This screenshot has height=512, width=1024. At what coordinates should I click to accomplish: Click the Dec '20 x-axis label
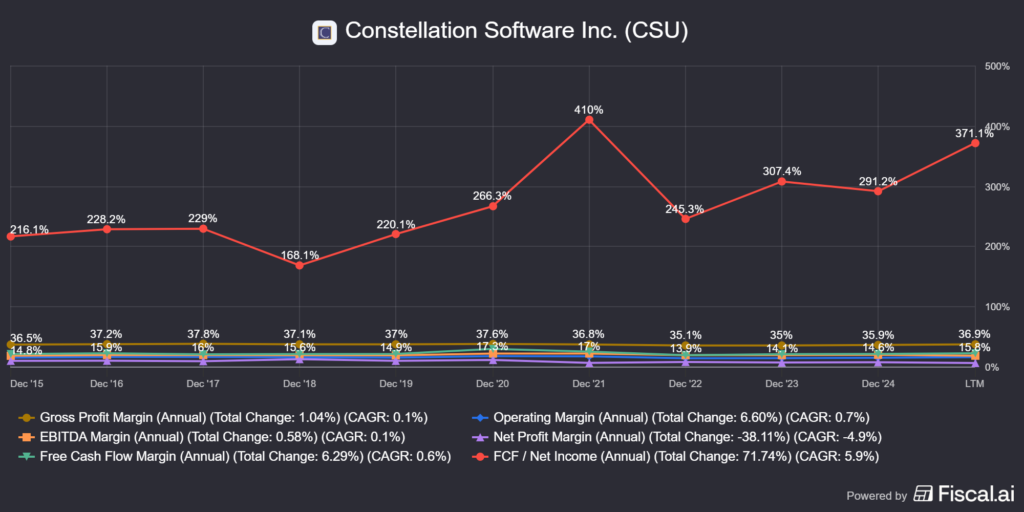[492, 383]
